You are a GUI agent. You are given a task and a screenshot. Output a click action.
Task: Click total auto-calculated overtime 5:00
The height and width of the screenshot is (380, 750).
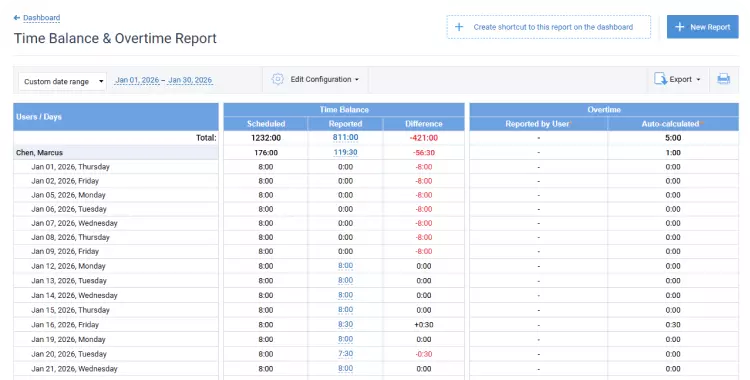click(x=673, y=138)
